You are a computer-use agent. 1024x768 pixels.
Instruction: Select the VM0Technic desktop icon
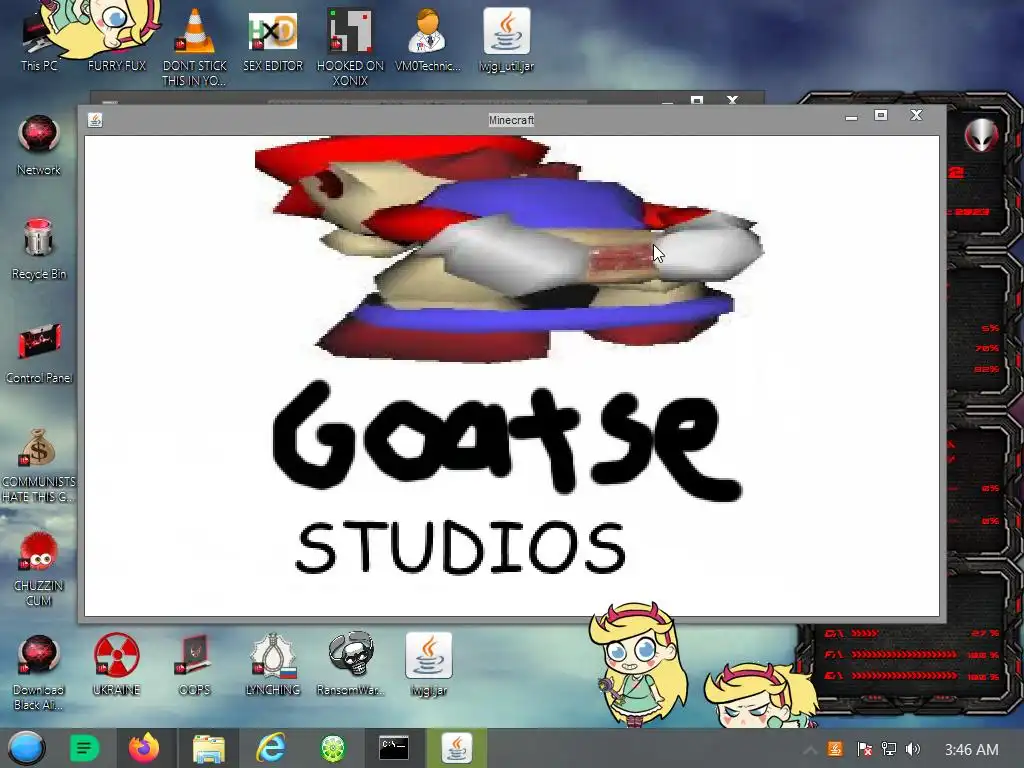tap(428, 38)
